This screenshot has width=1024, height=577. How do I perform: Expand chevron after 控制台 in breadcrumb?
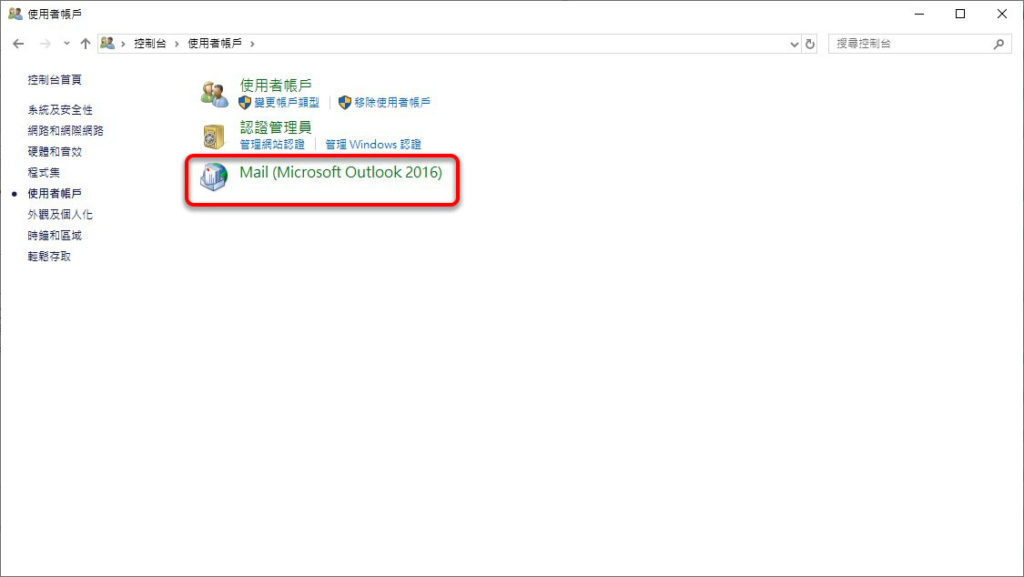[176, 44]
